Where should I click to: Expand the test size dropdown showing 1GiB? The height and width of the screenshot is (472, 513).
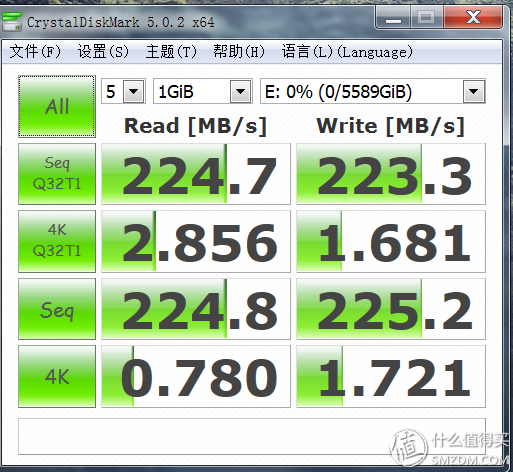240,91
